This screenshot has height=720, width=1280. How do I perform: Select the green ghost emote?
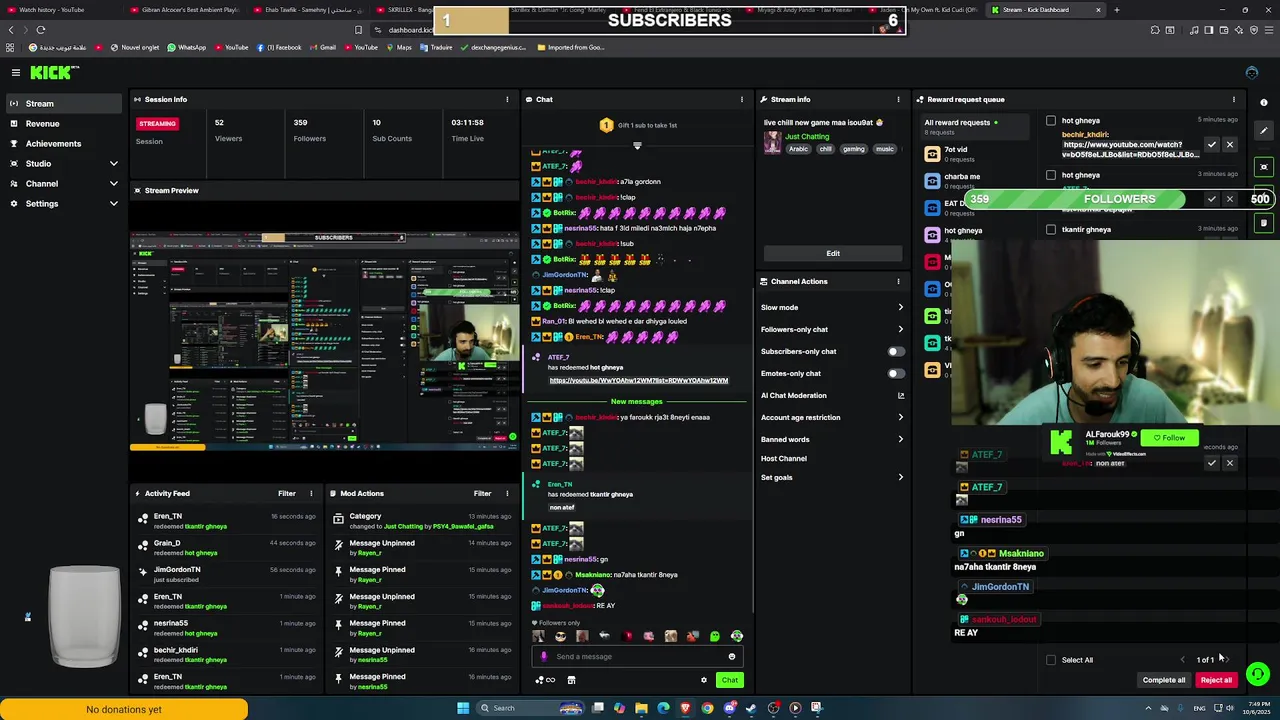[715, 636]
